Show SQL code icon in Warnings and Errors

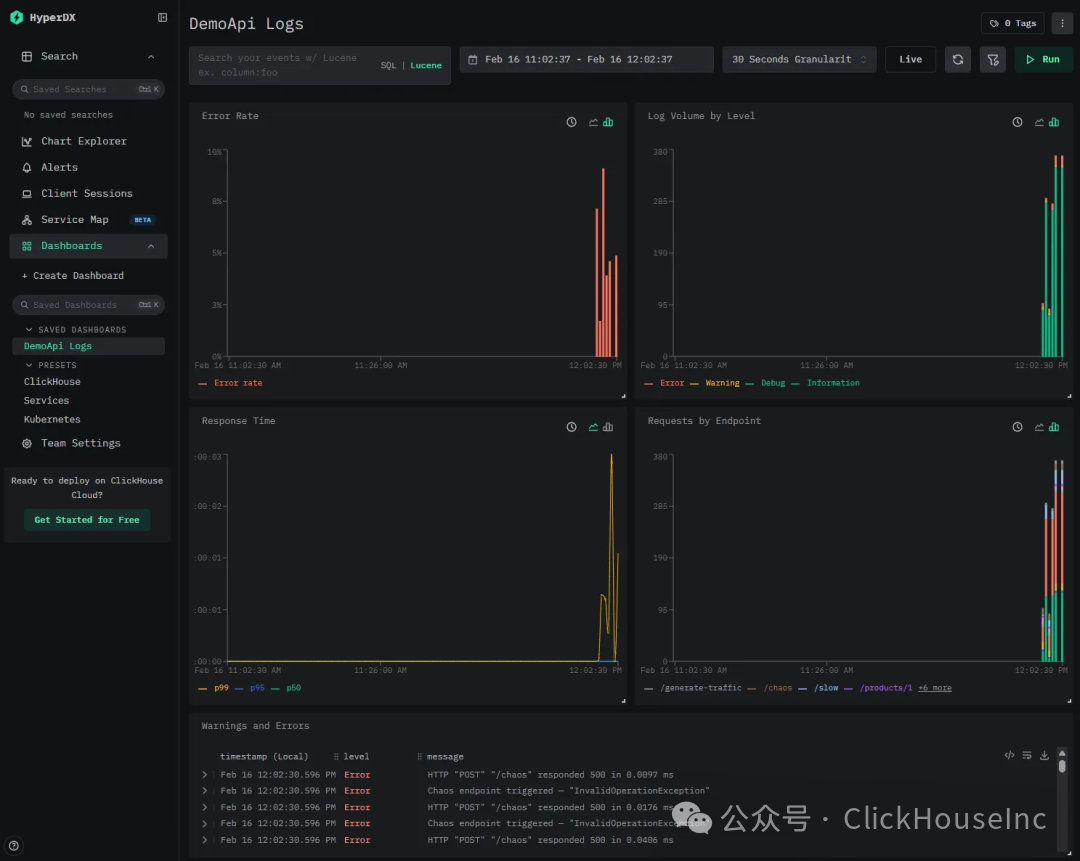pos(1009,756)
